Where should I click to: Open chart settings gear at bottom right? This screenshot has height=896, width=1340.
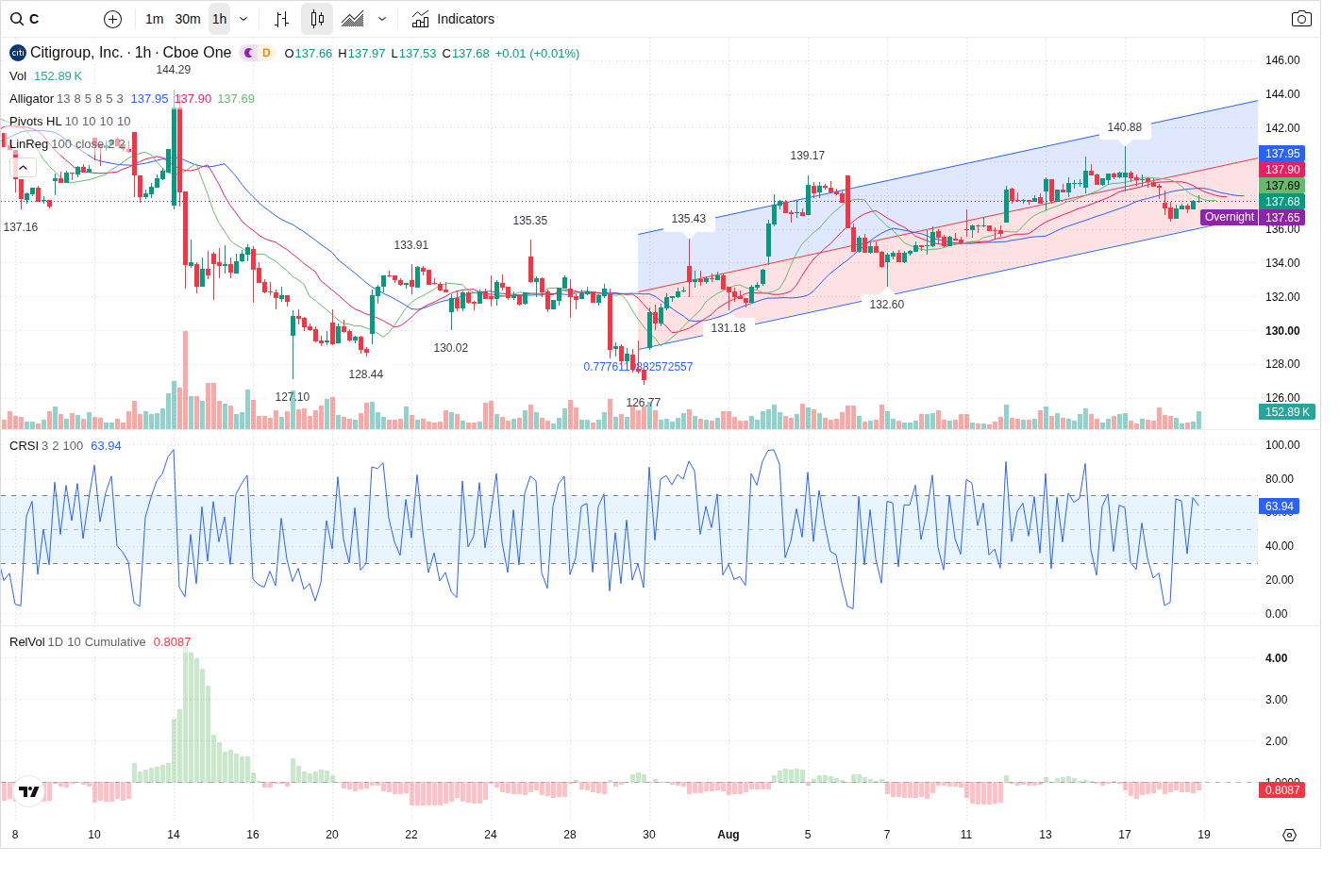[1289, 835]
